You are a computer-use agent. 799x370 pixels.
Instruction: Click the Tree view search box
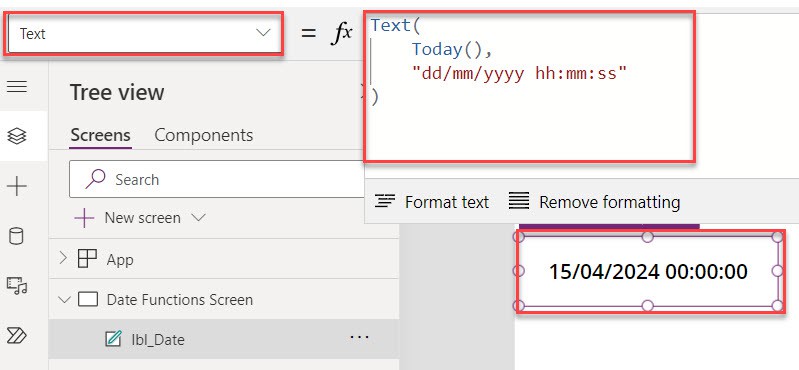[x=217, y=179]
